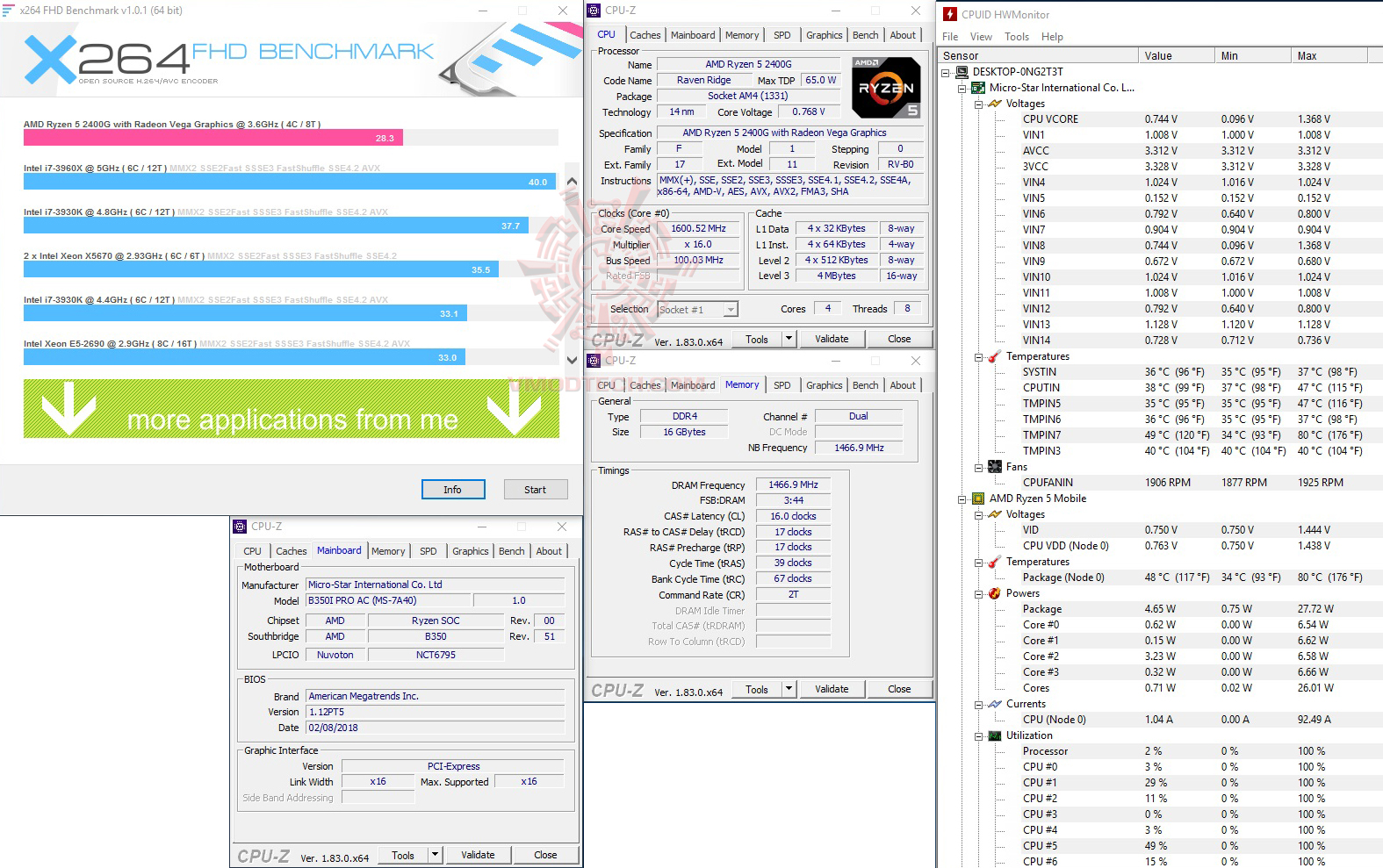Open Tools dropdown arrow in CPU-Z Mainboard window
Viewport: 1383px width, 868px height.
435,855
